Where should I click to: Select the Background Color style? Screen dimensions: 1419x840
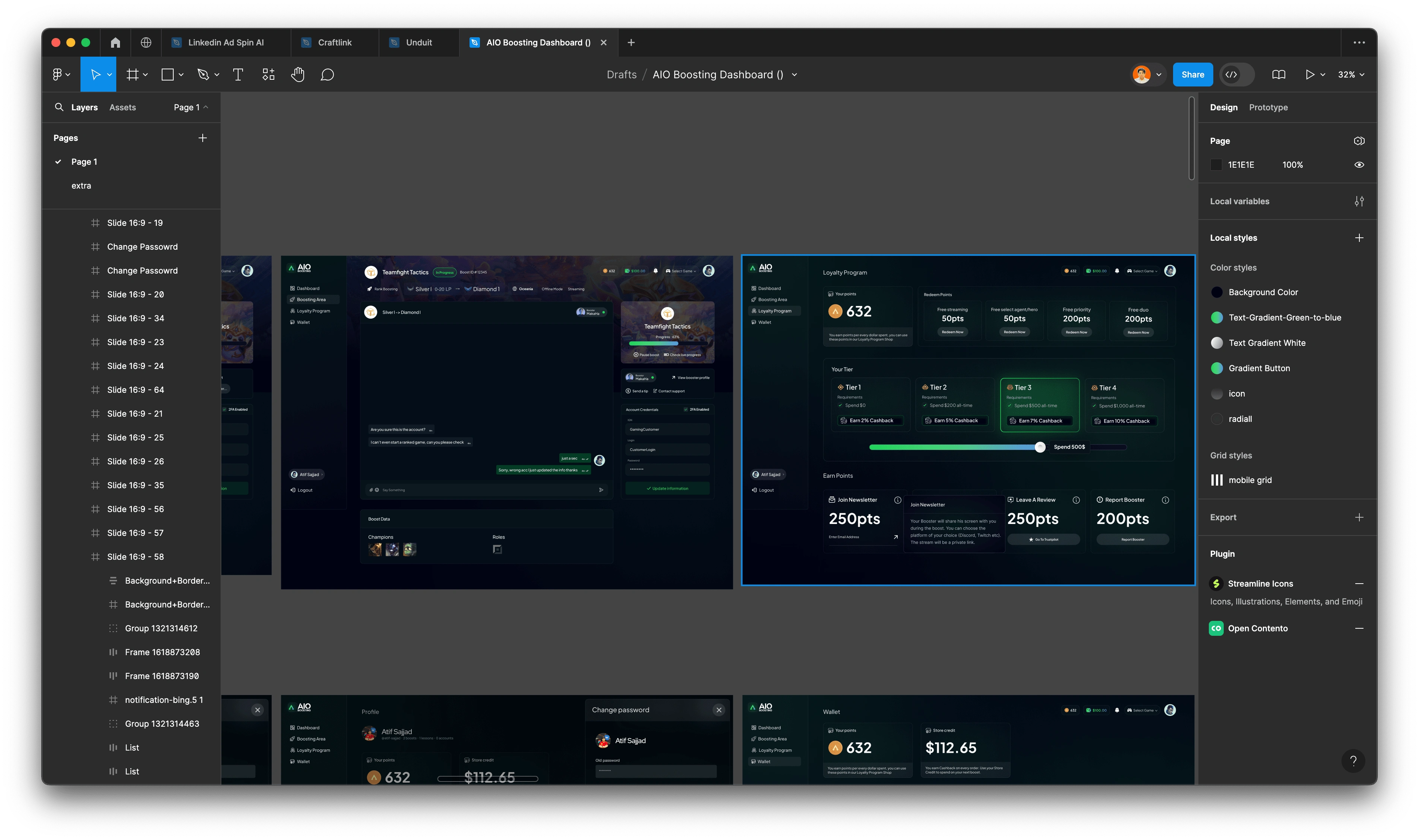[x=1263, y=293]
